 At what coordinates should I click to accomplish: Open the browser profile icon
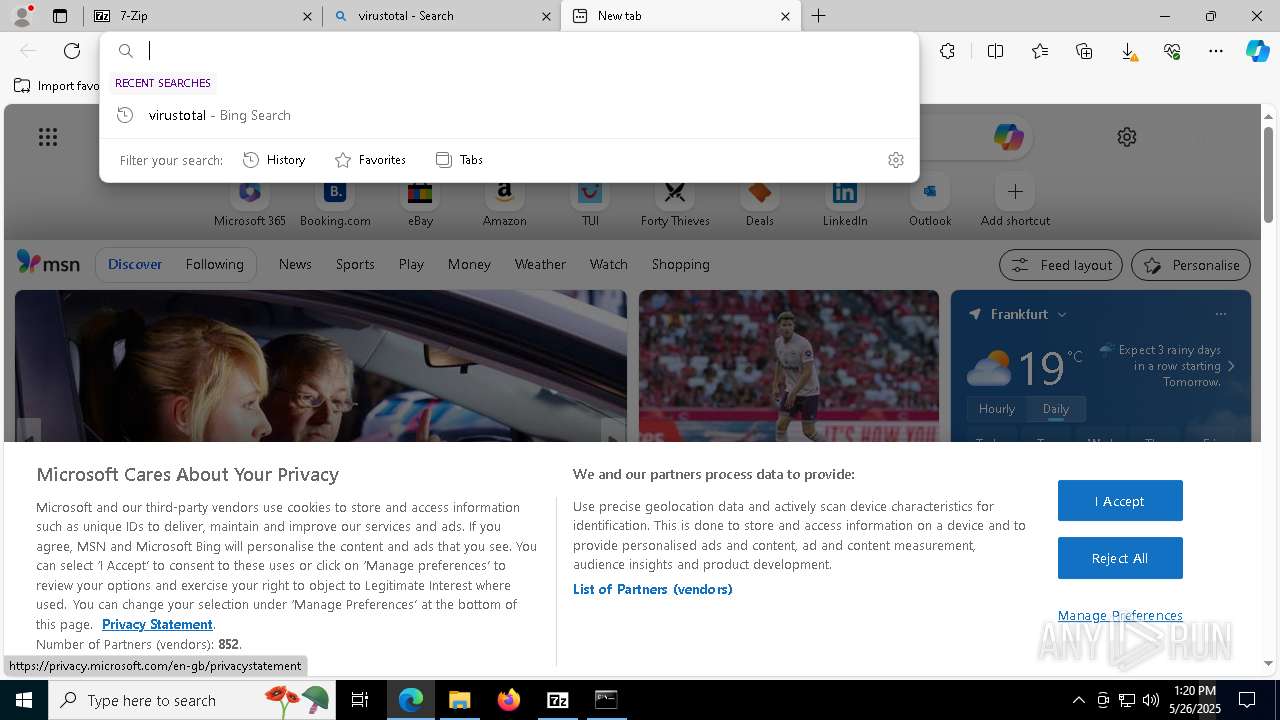(21, 16)
